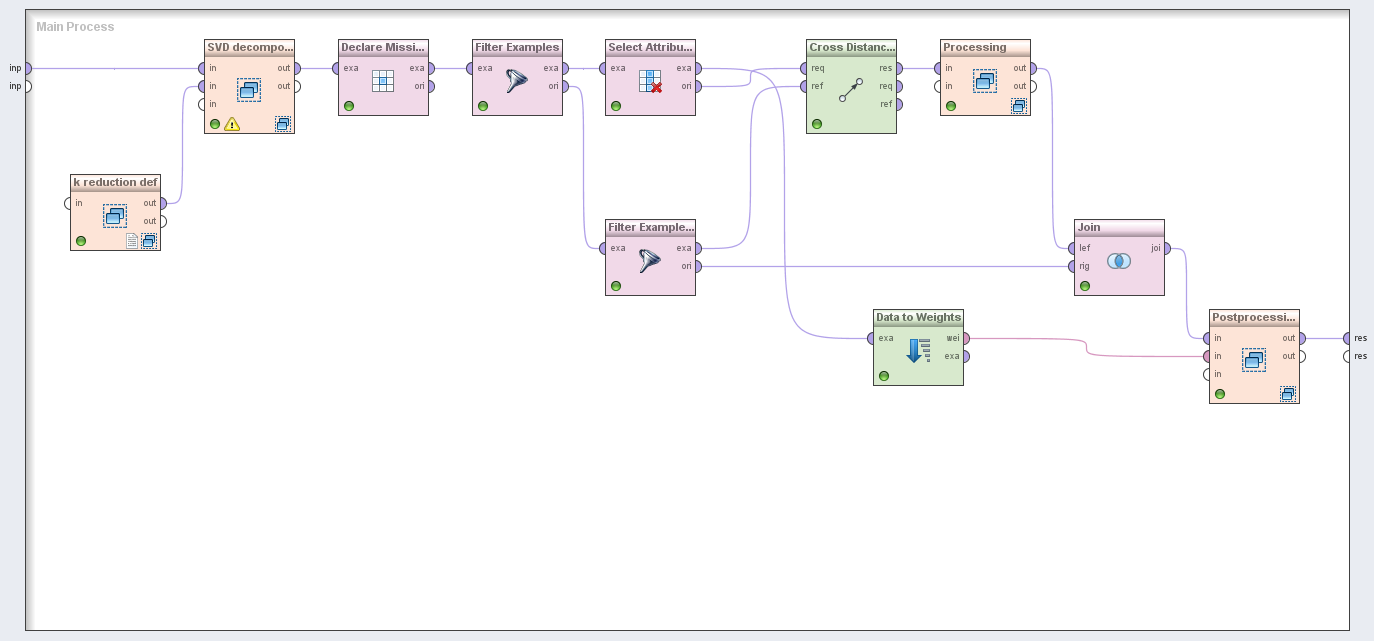Select the Select Attributes operator icon
This screenshot has width=1374, height=641.
[650, 81]
